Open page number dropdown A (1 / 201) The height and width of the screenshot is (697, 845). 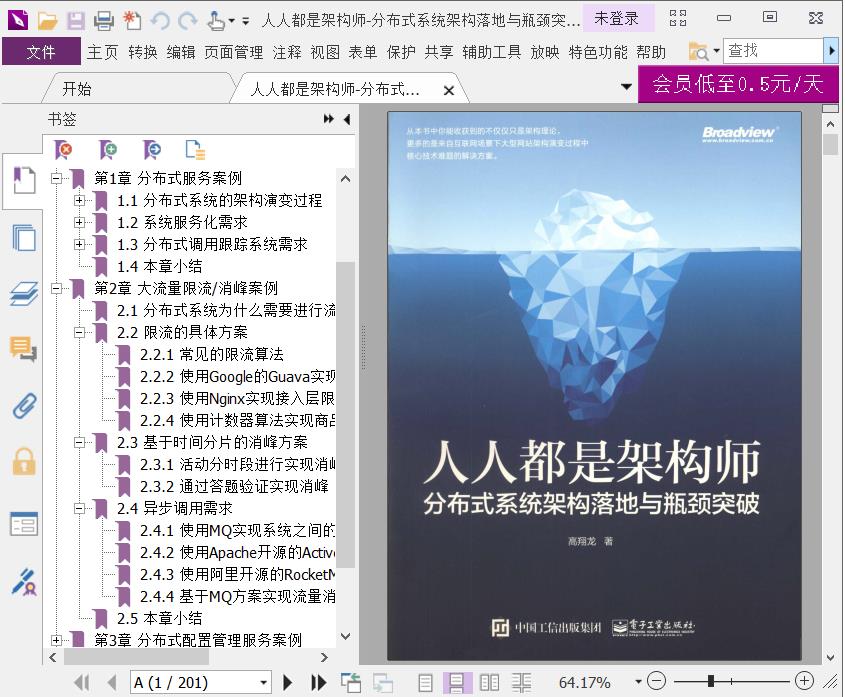coord(264,682)
